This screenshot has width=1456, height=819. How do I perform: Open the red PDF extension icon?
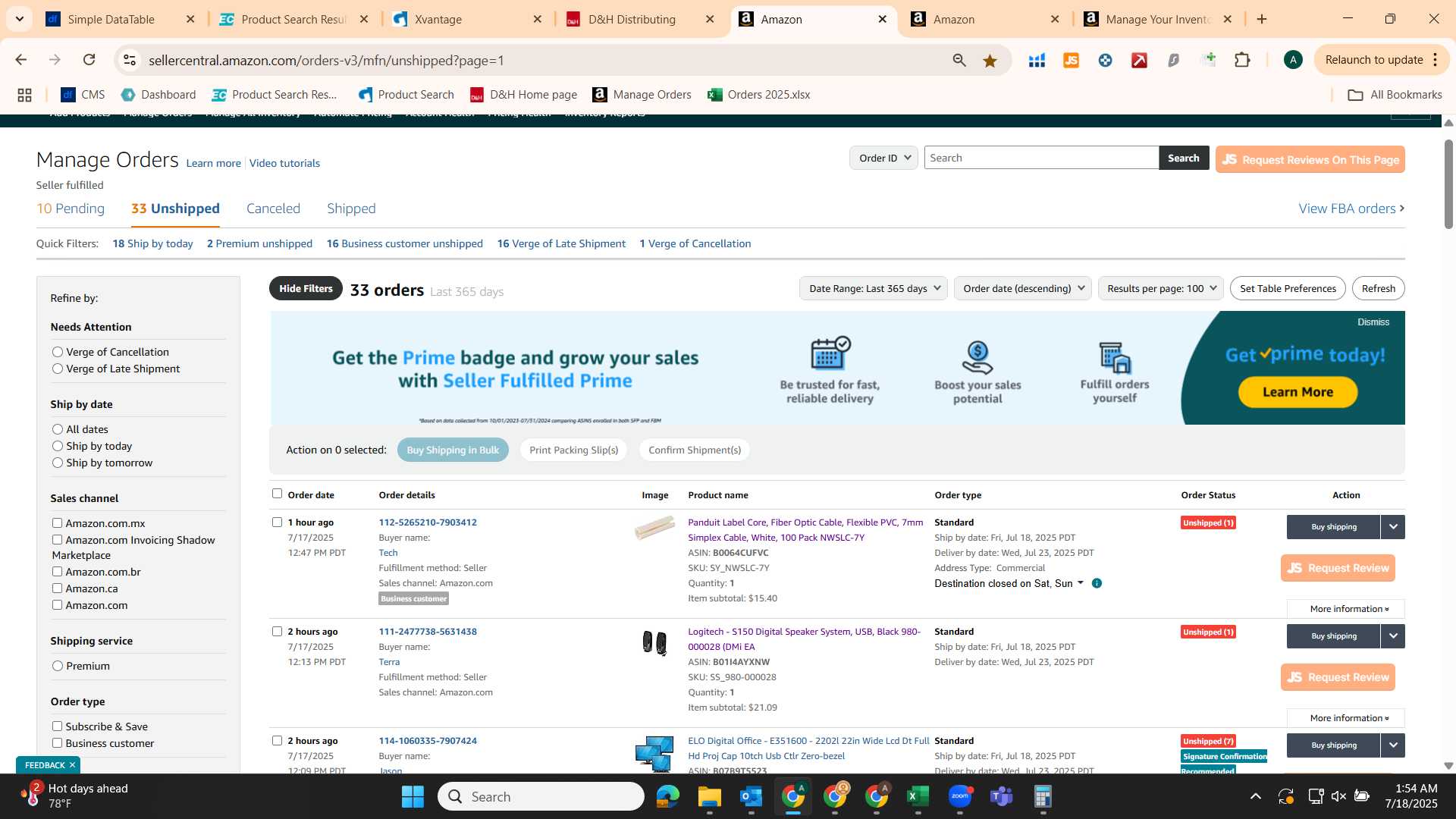[1139, 61]
